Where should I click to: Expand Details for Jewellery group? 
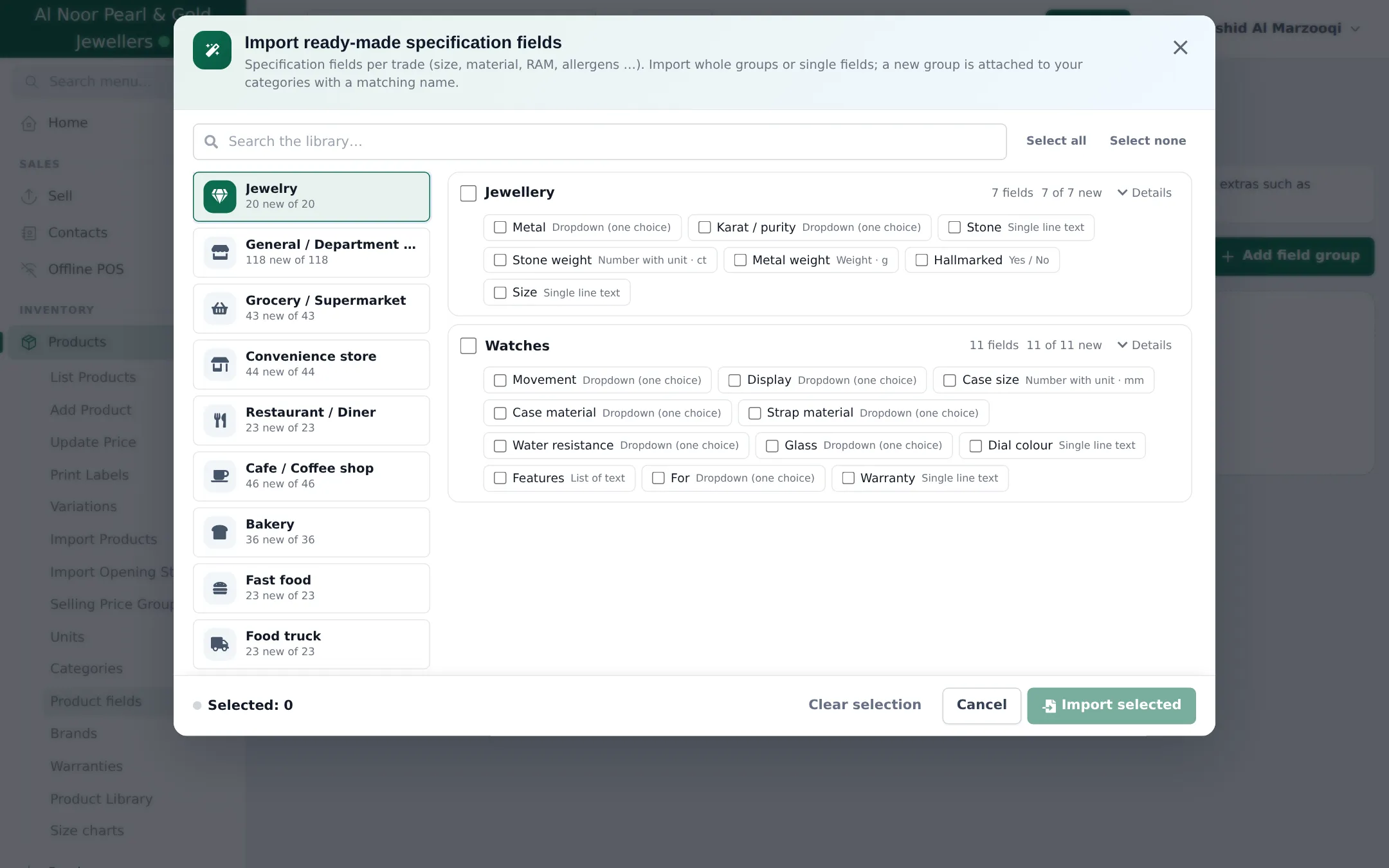[x=1144, y=193]
